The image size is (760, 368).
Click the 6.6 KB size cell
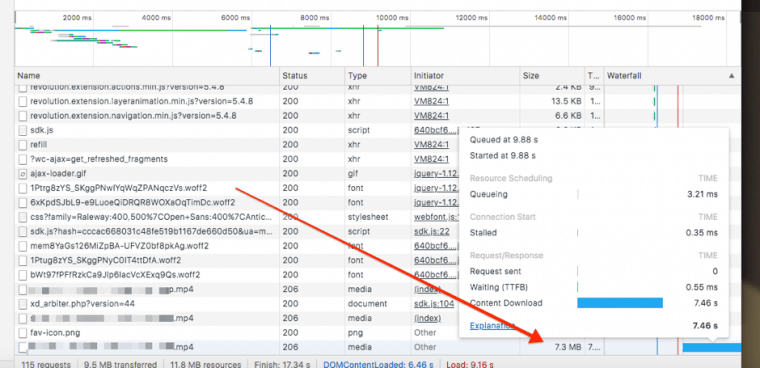(568, 116)
